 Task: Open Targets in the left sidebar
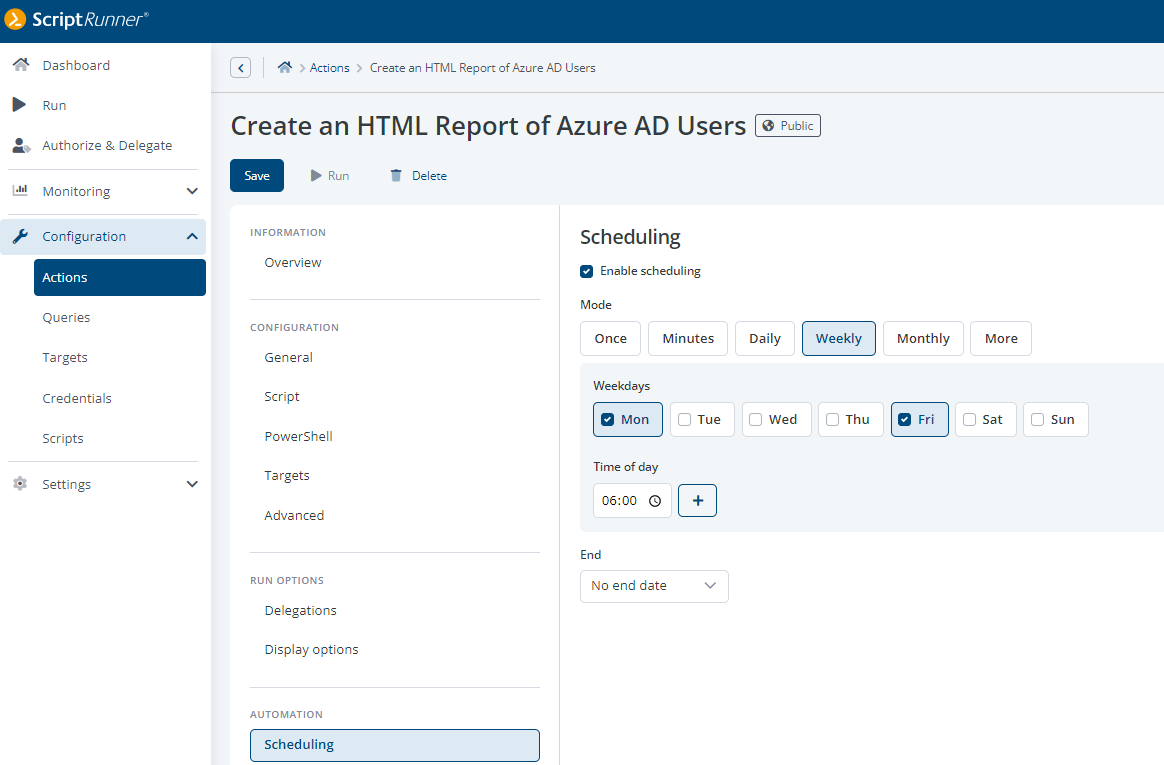(65, 358)
